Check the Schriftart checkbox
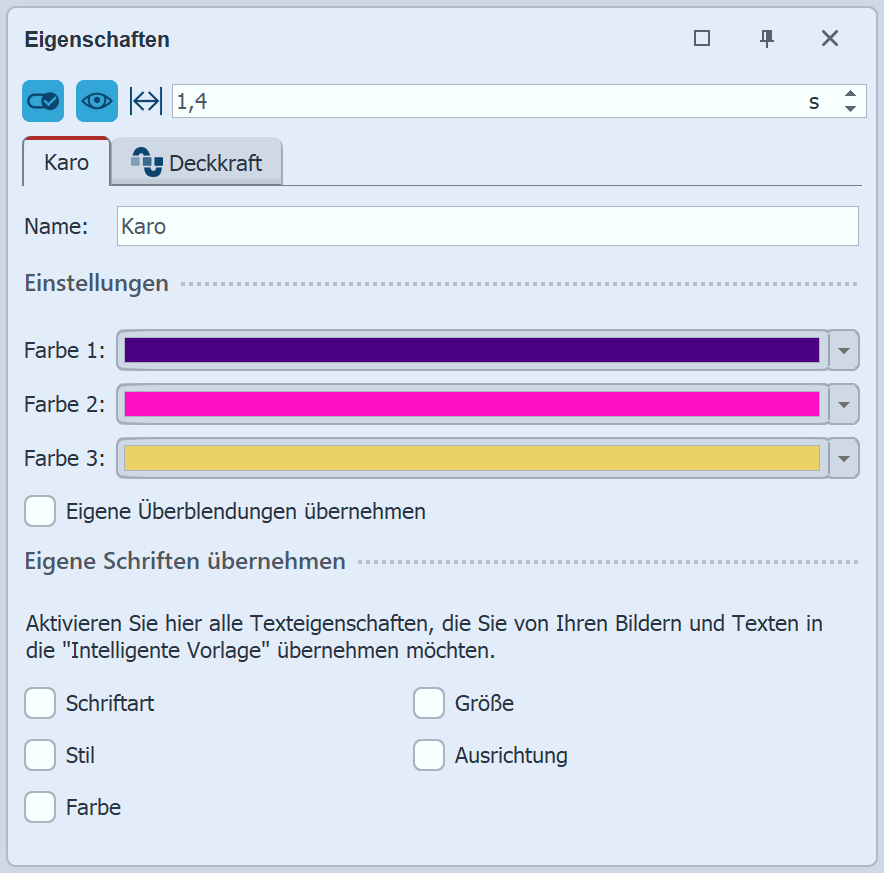Viewport: 884px width, 873px height. (40, 703)
